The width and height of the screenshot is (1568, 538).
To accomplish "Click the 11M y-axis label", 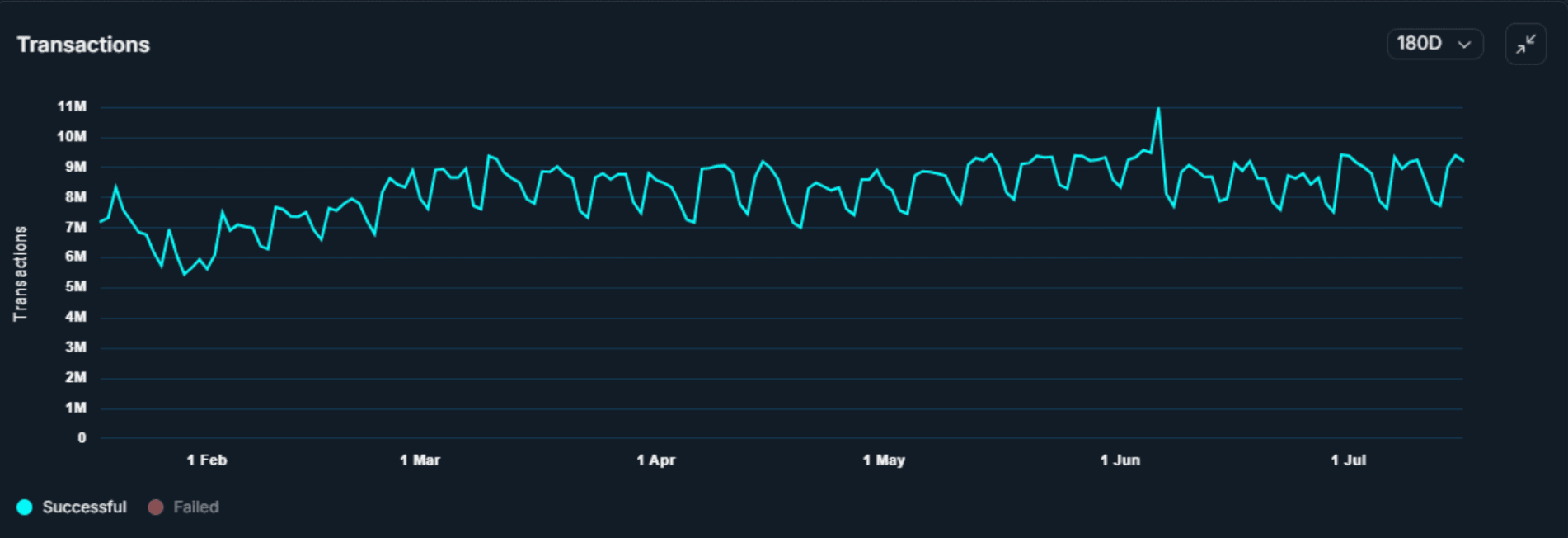I will click(72, 106).
